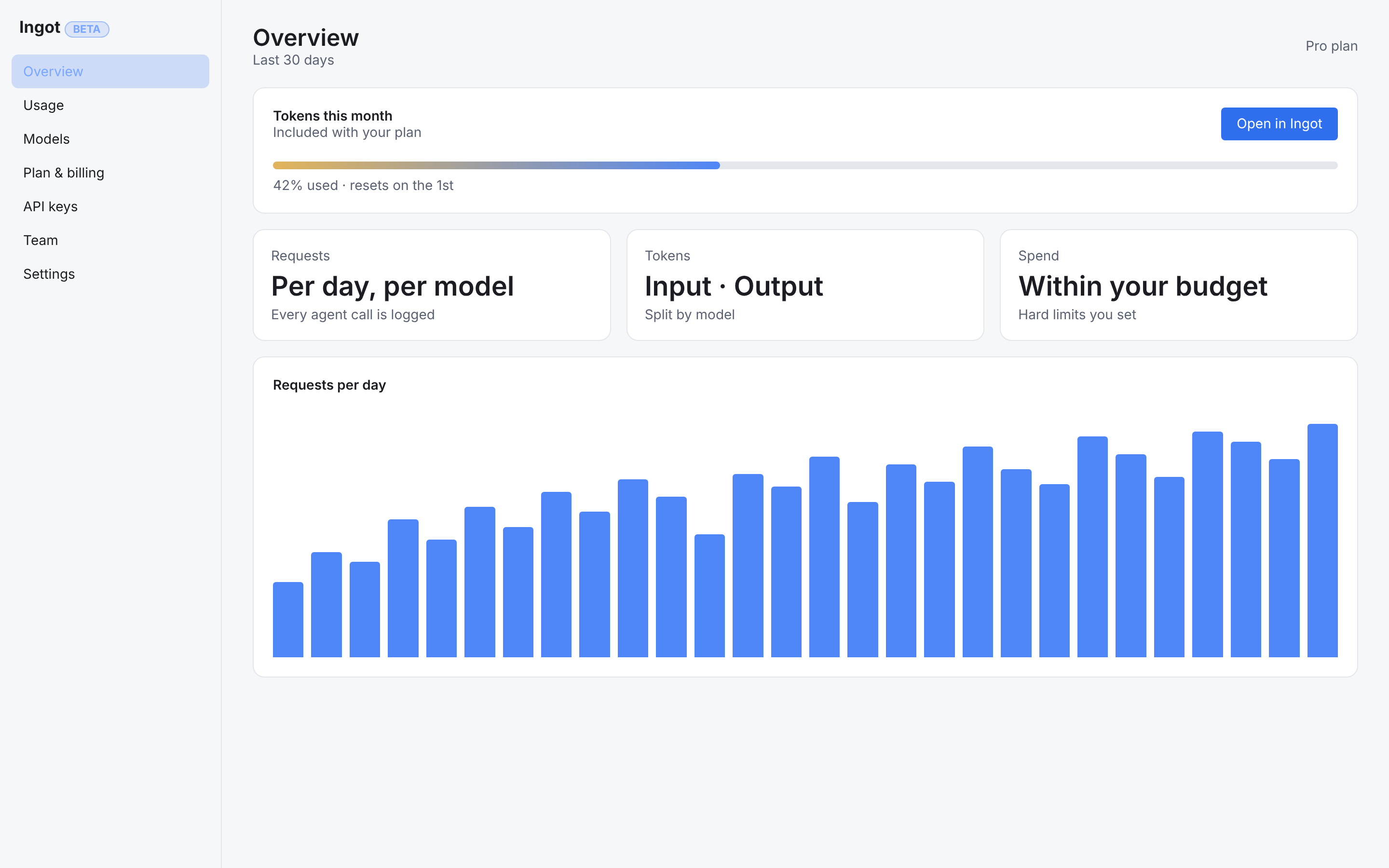Click 'Last 30 days' subtitle

pos(293,60)
